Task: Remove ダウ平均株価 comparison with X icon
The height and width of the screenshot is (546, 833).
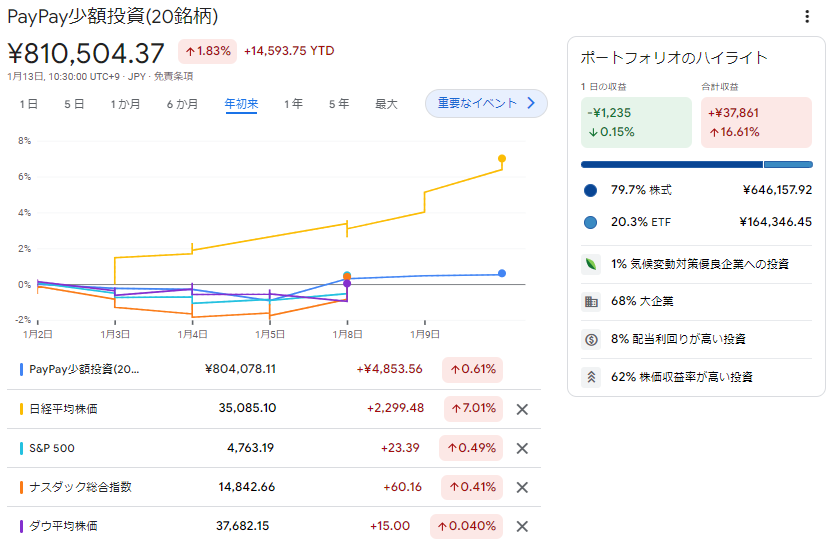Action: (521, 526)
